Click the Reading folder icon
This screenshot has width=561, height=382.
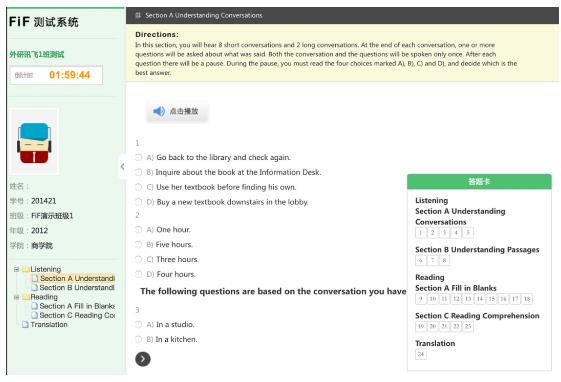(26, 297)
